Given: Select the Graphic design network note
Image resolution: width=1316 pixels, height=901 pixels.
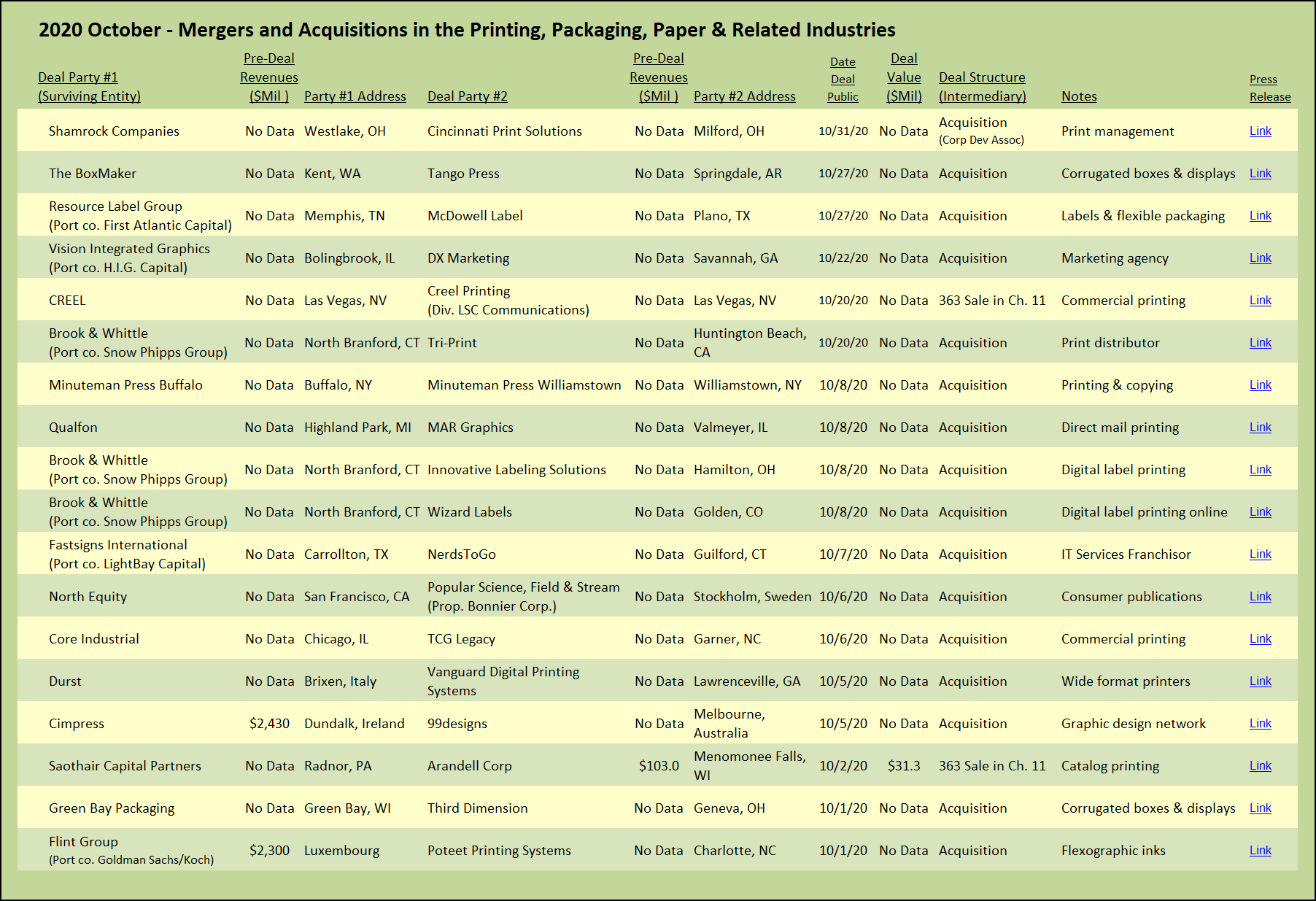Looking at the screenshot, I should (1134, 724).
